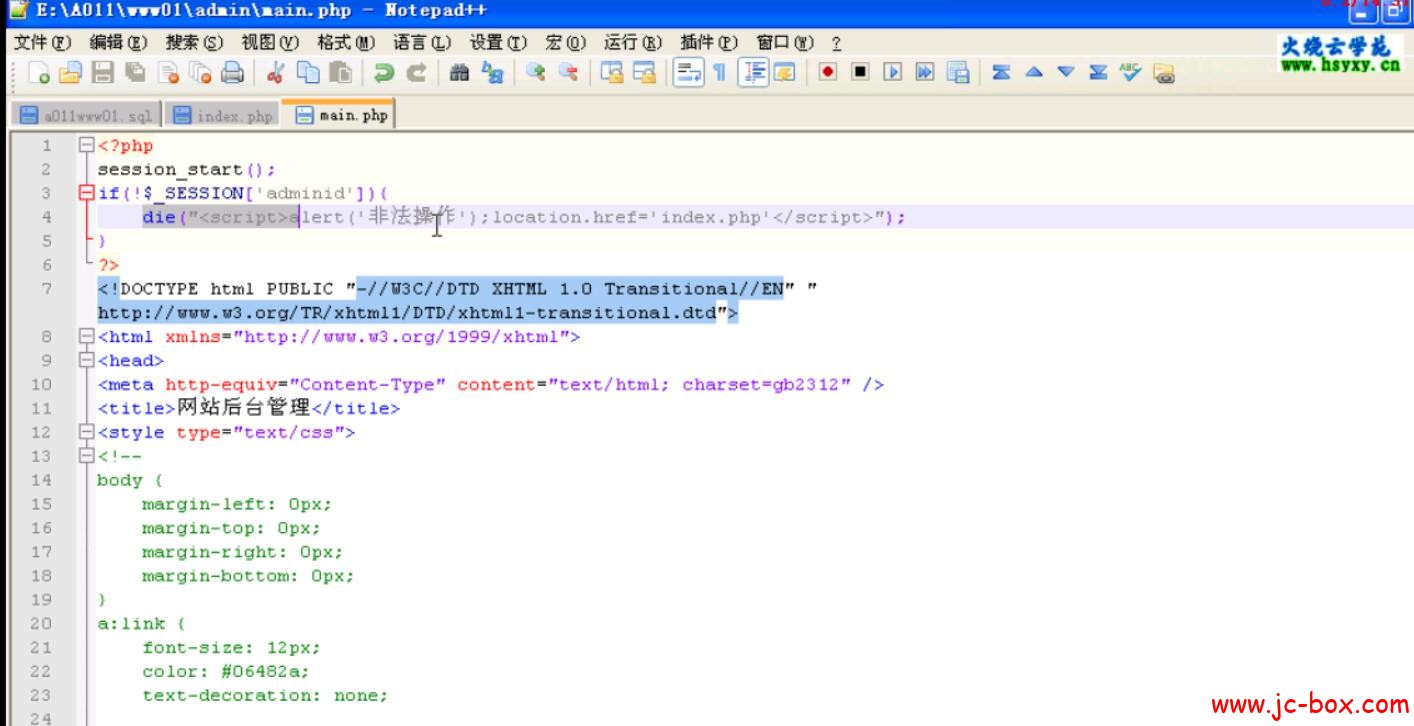Image resolution: width=1414 pixels, height=726 pixels.
Task: Zoom out using magnifier minus icon
Action: pyautogui.click(x=568, y=73)
